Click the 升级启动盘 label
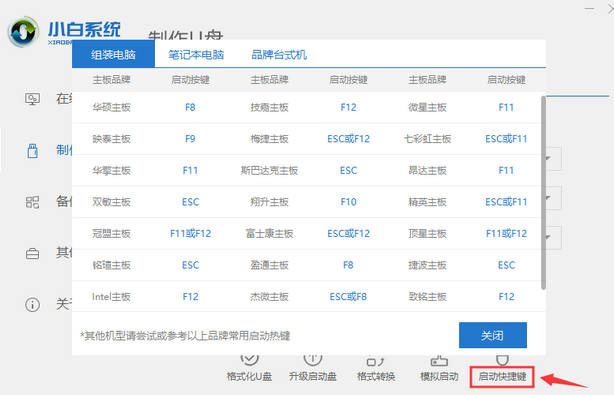614x395 pixels. pyautogui.click(x=312, y=377)
